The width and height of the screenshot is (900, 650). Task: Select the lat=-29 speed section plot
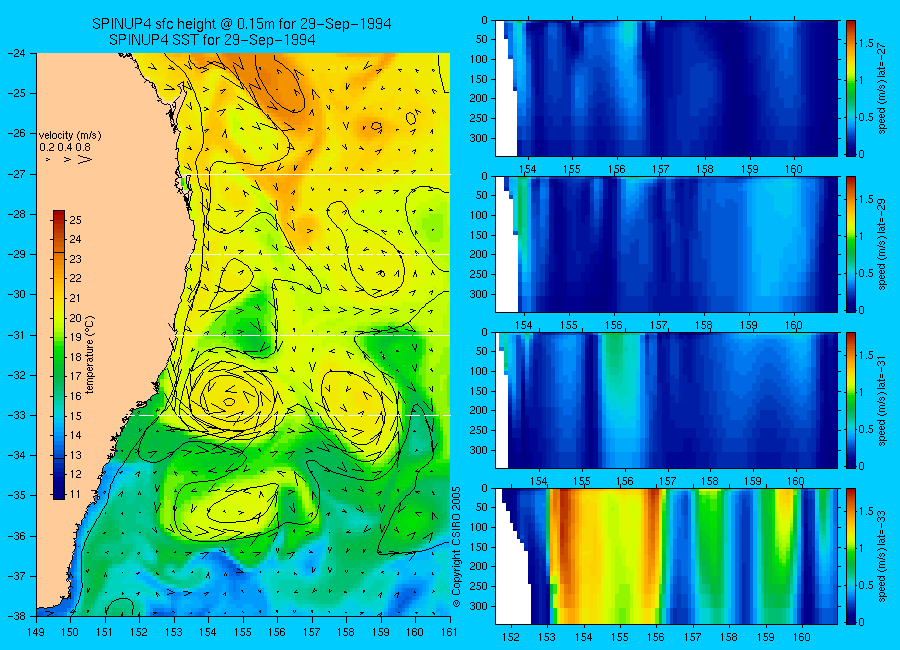[x=666, y=244]
